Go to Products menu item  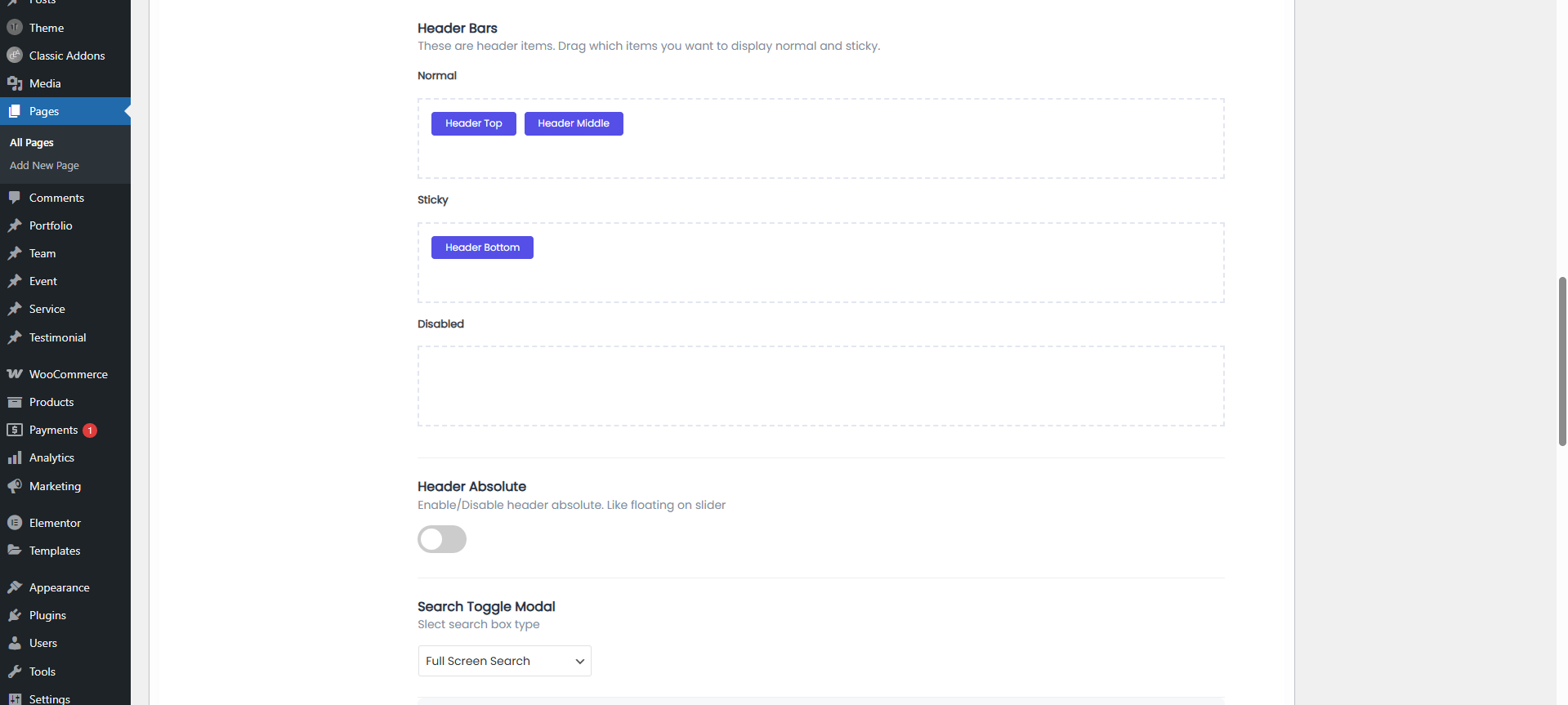pos(51,402)
